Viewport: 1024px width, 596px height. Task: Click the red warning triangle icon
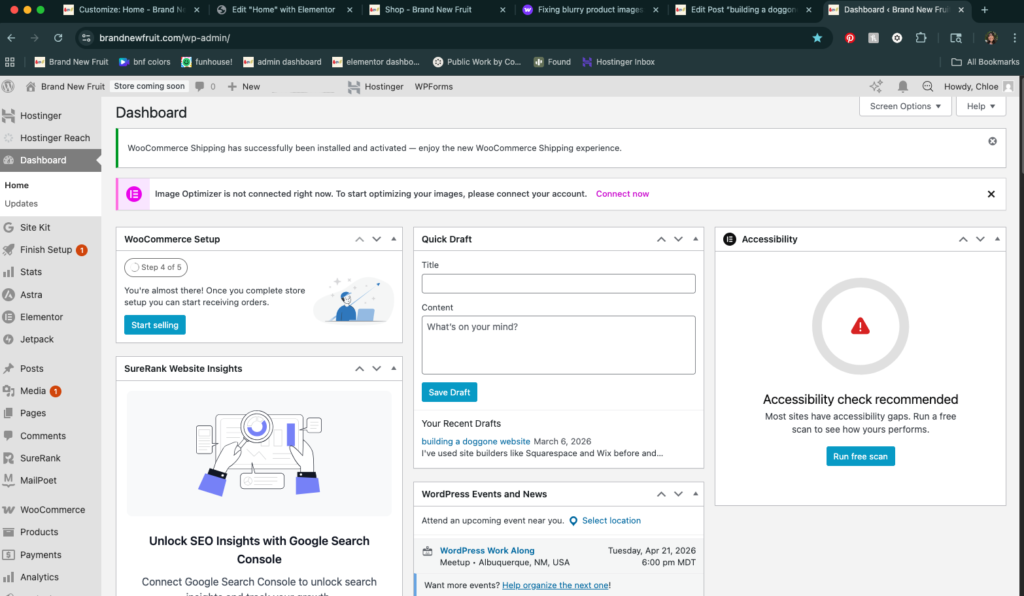860,325
